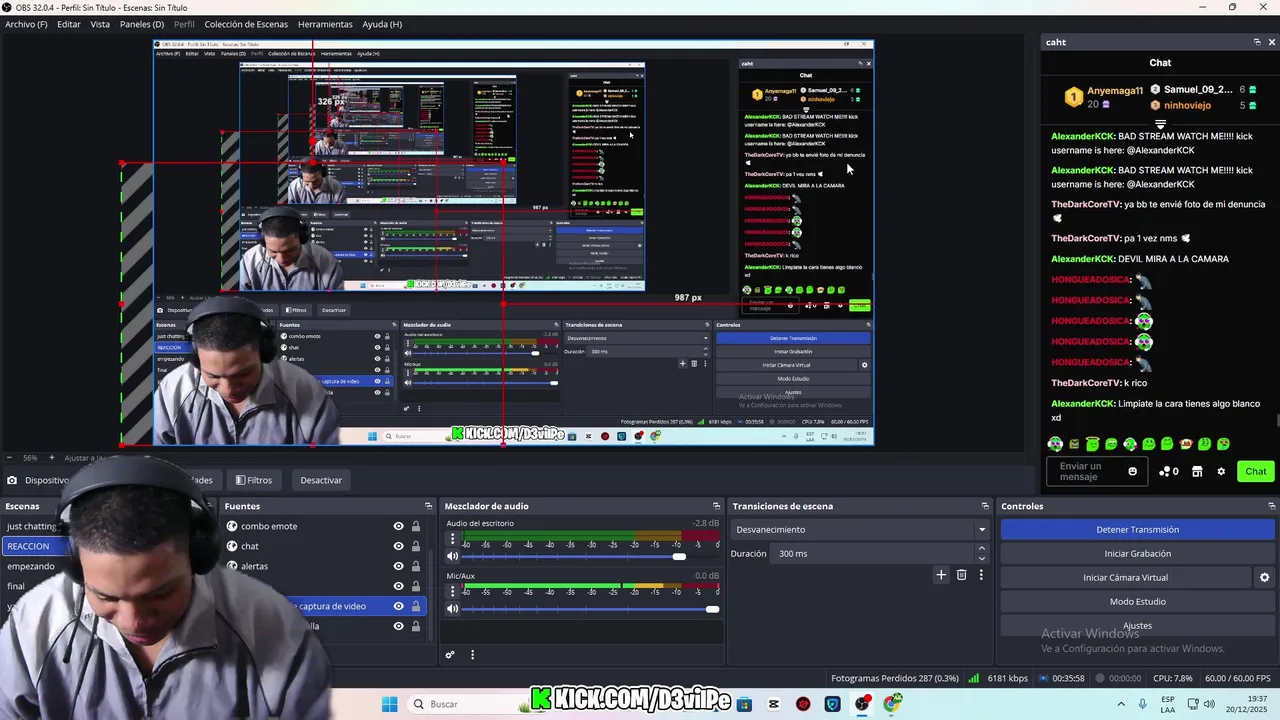Screen dimensions: 1280x720
Task: Toggle visibility of alertas source
Action: [398, 566]
